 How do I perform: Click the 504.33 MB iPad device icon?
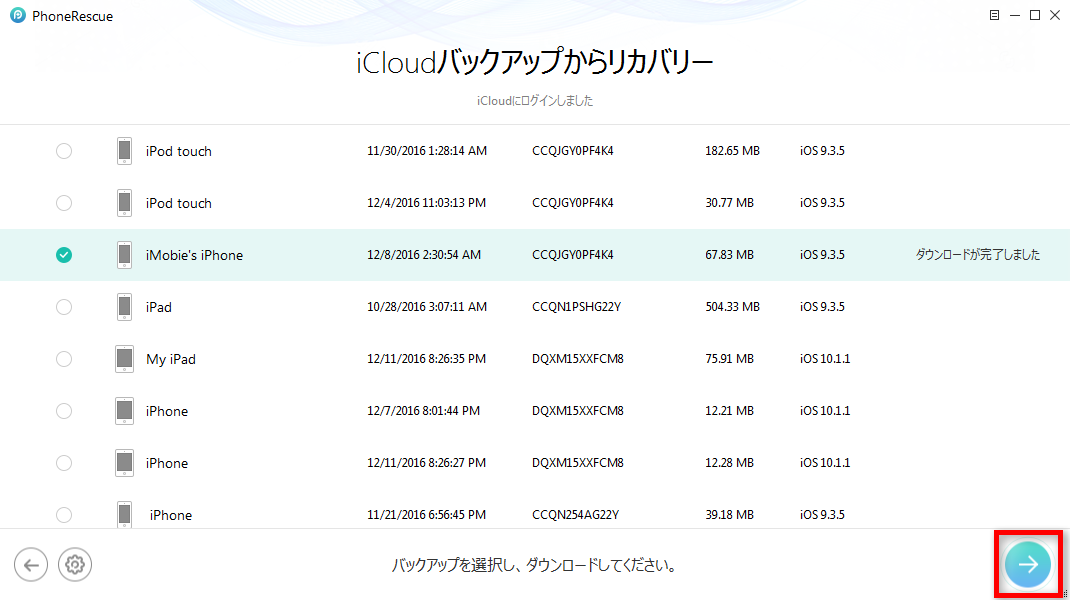pos(124,307)
